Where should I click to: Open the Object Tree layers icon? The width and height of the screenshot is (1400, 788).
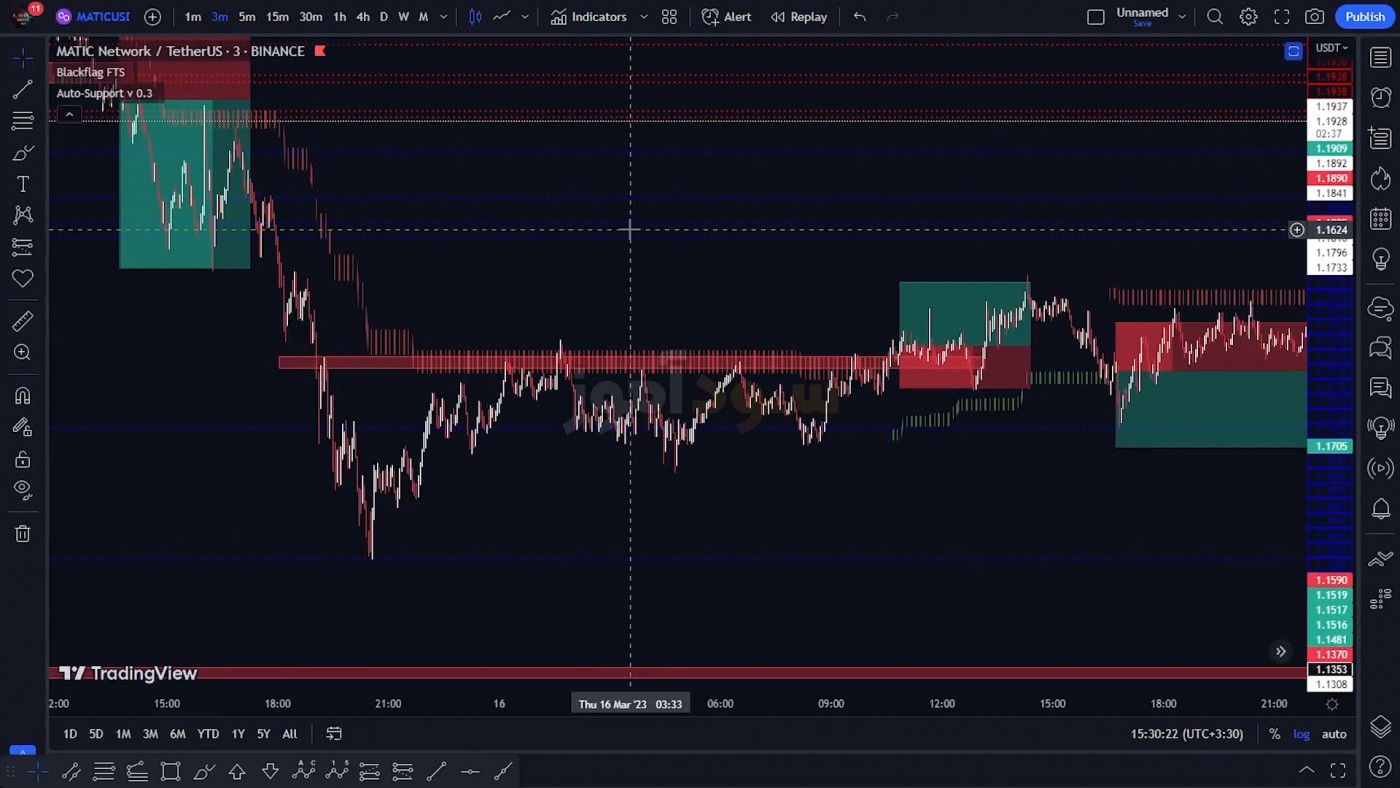(x=1381, y=727)
